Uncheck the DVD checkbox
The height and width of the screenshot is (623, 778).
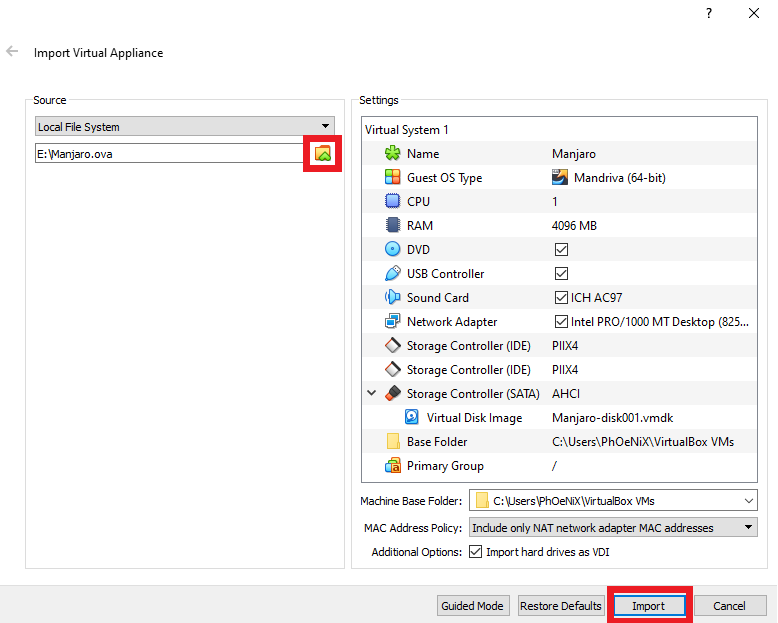561,249
